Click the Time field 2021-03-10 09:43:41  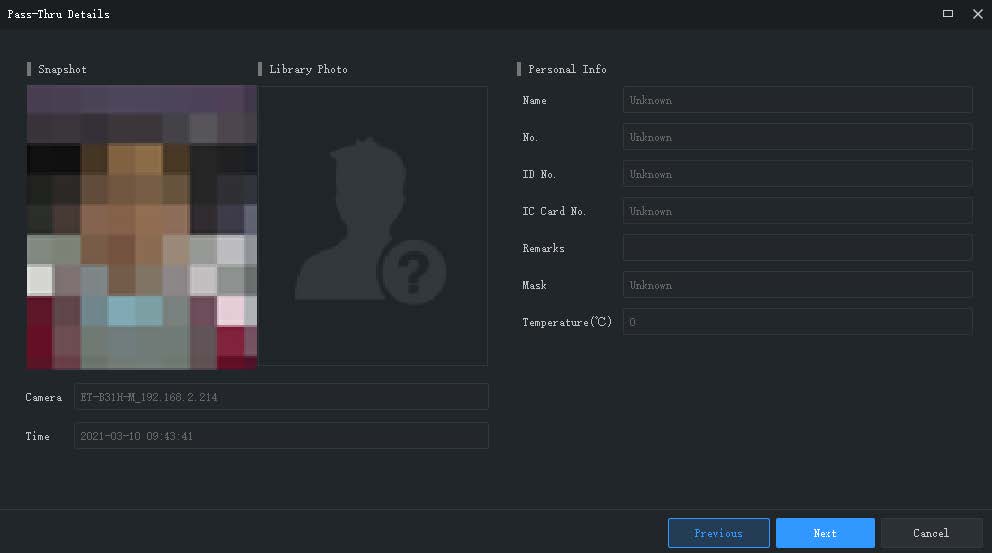(x=281, y=436)
